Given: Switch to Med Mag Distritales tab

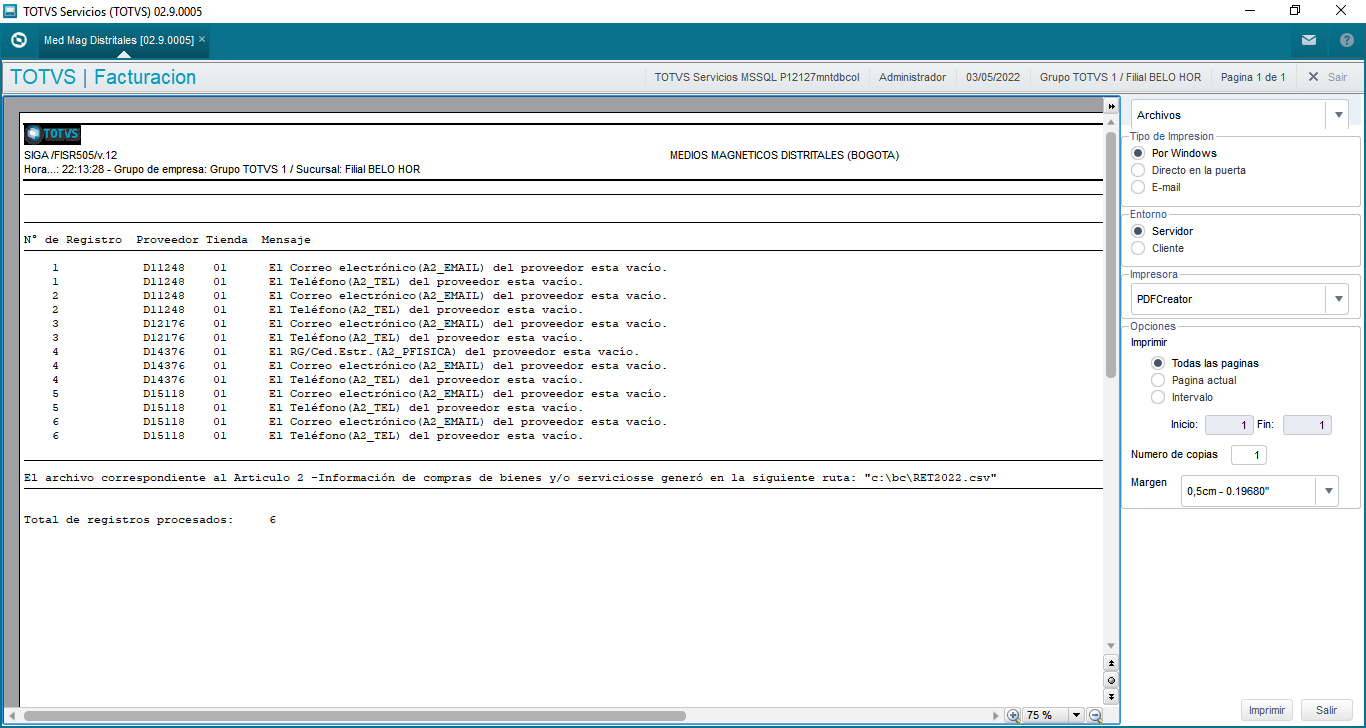Looking at the screenshot, I should point(118,40).
